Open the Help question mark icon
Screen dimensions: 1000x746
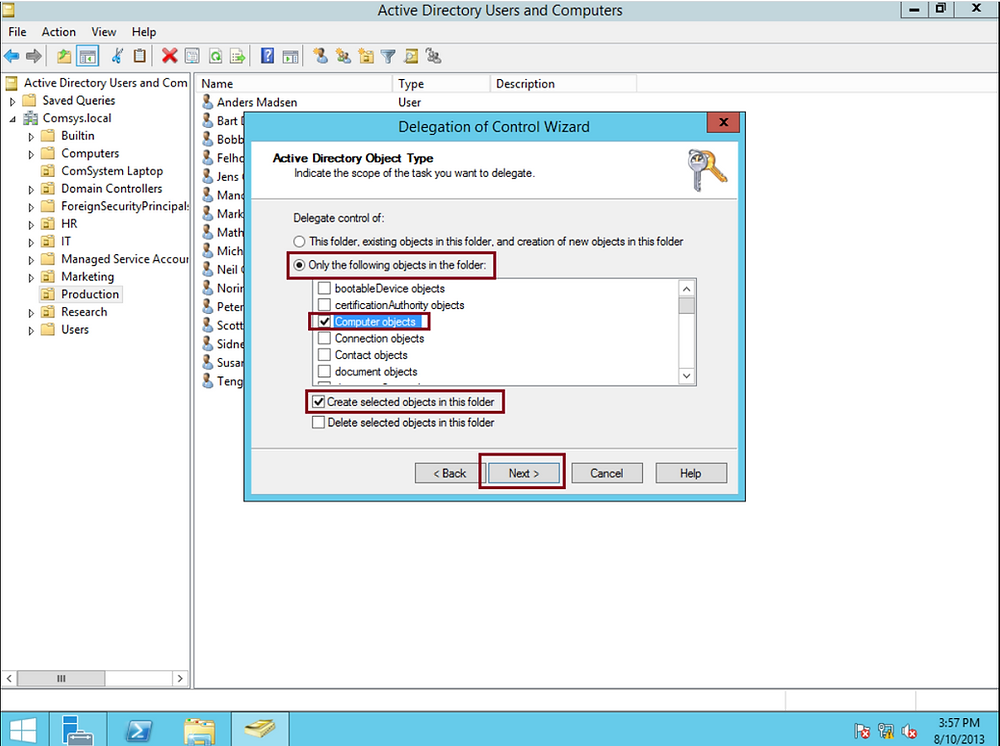(x=267, y=56)
